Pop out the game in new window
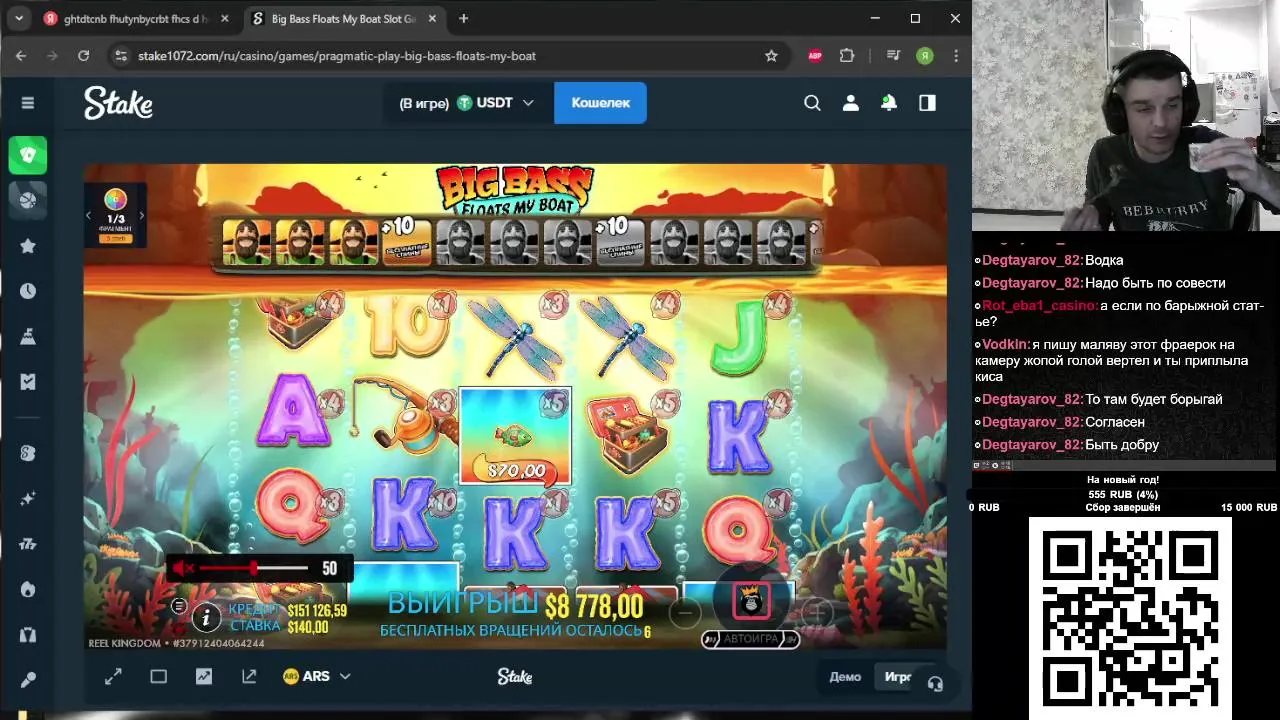The width and height of the screenshot is (1280, 720). [249, 677]
